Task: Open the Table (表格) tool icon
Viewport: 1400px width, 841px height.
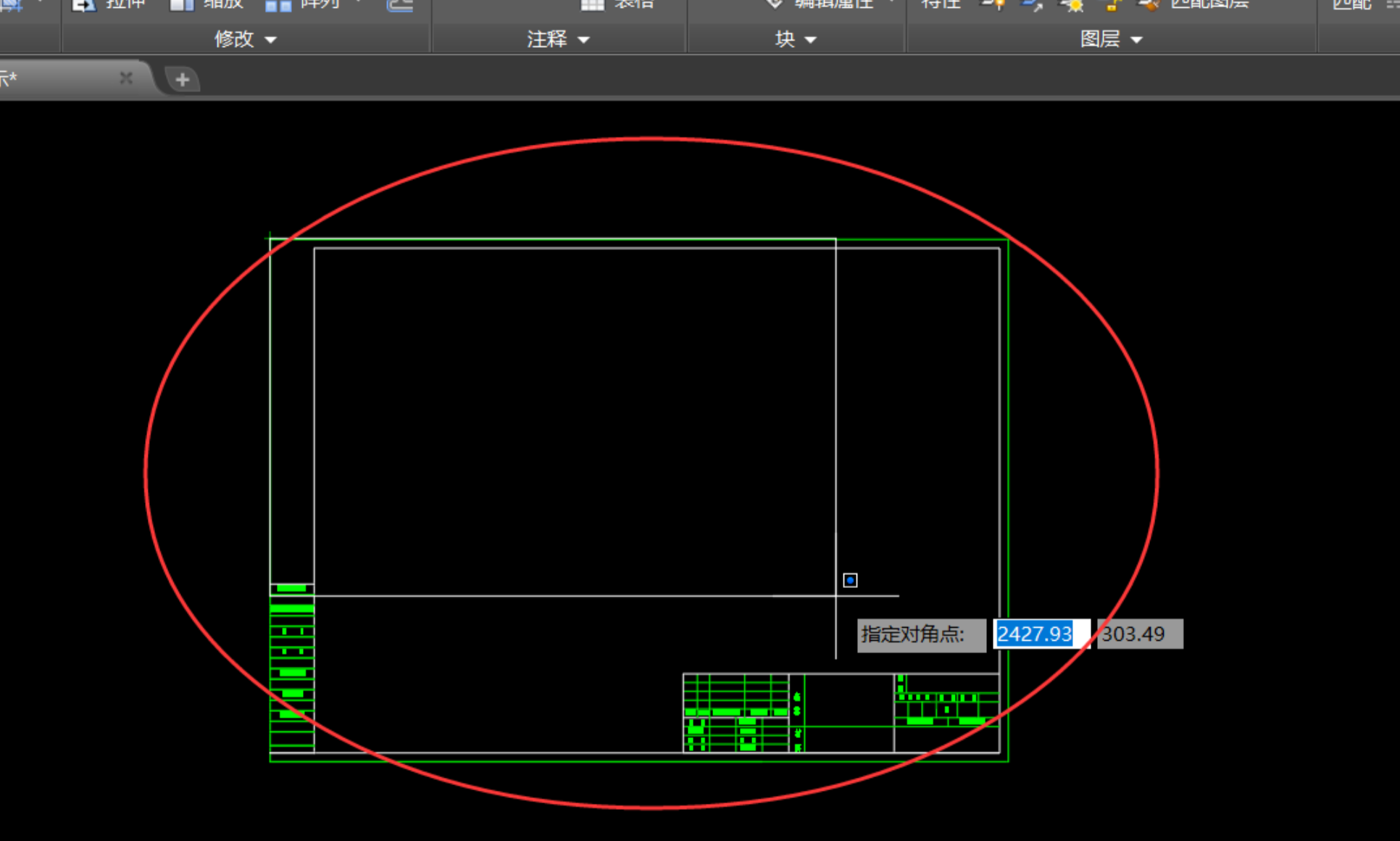Action: point(592,4)
